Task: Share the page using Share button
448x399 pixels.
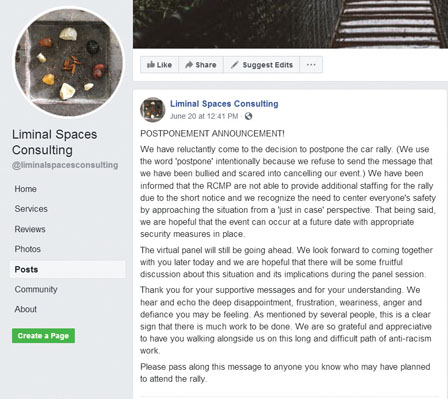Action: coord(201,65)
